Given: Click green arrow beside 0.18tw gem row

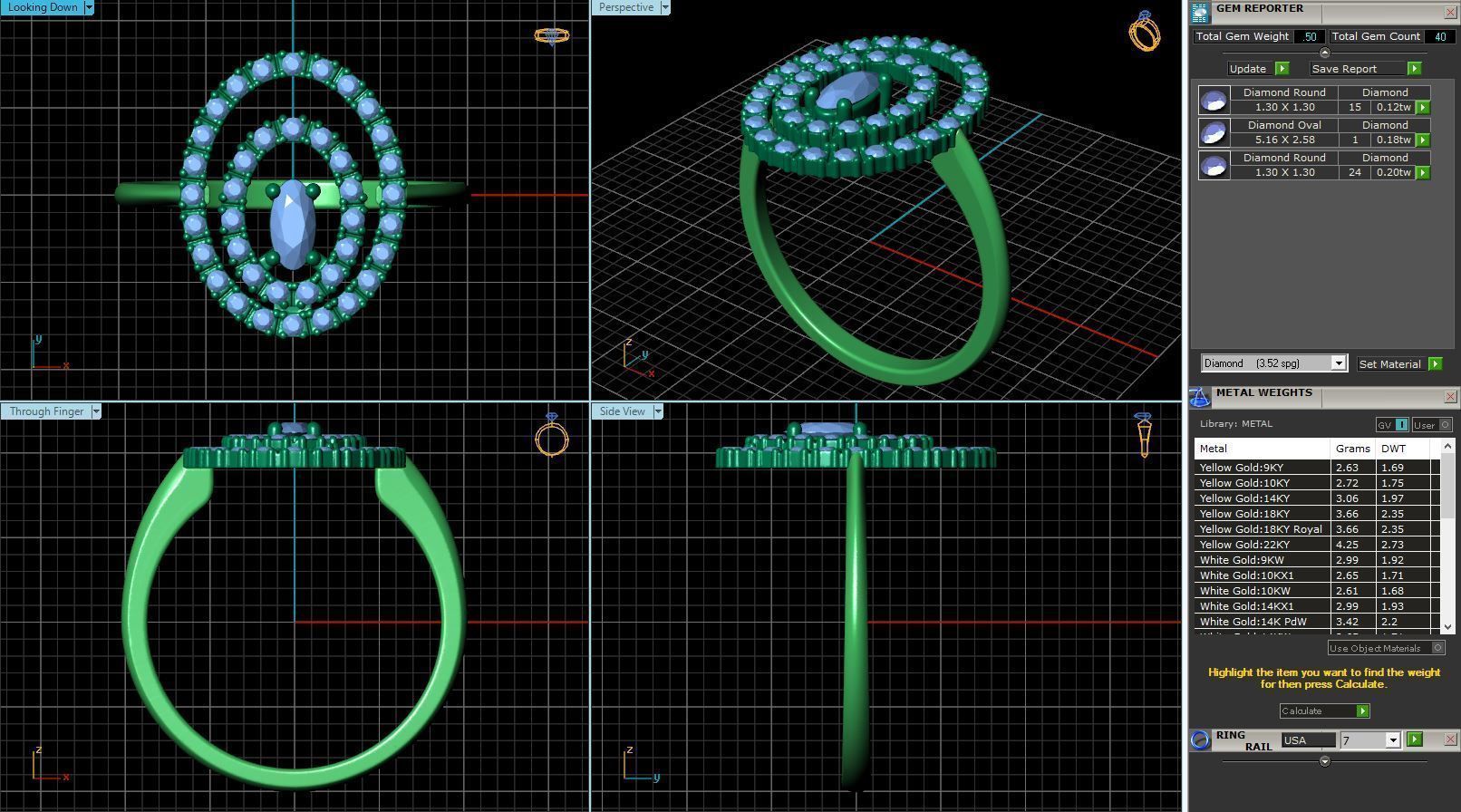Looking at the screenshot, I should (x=1423, y=140).
